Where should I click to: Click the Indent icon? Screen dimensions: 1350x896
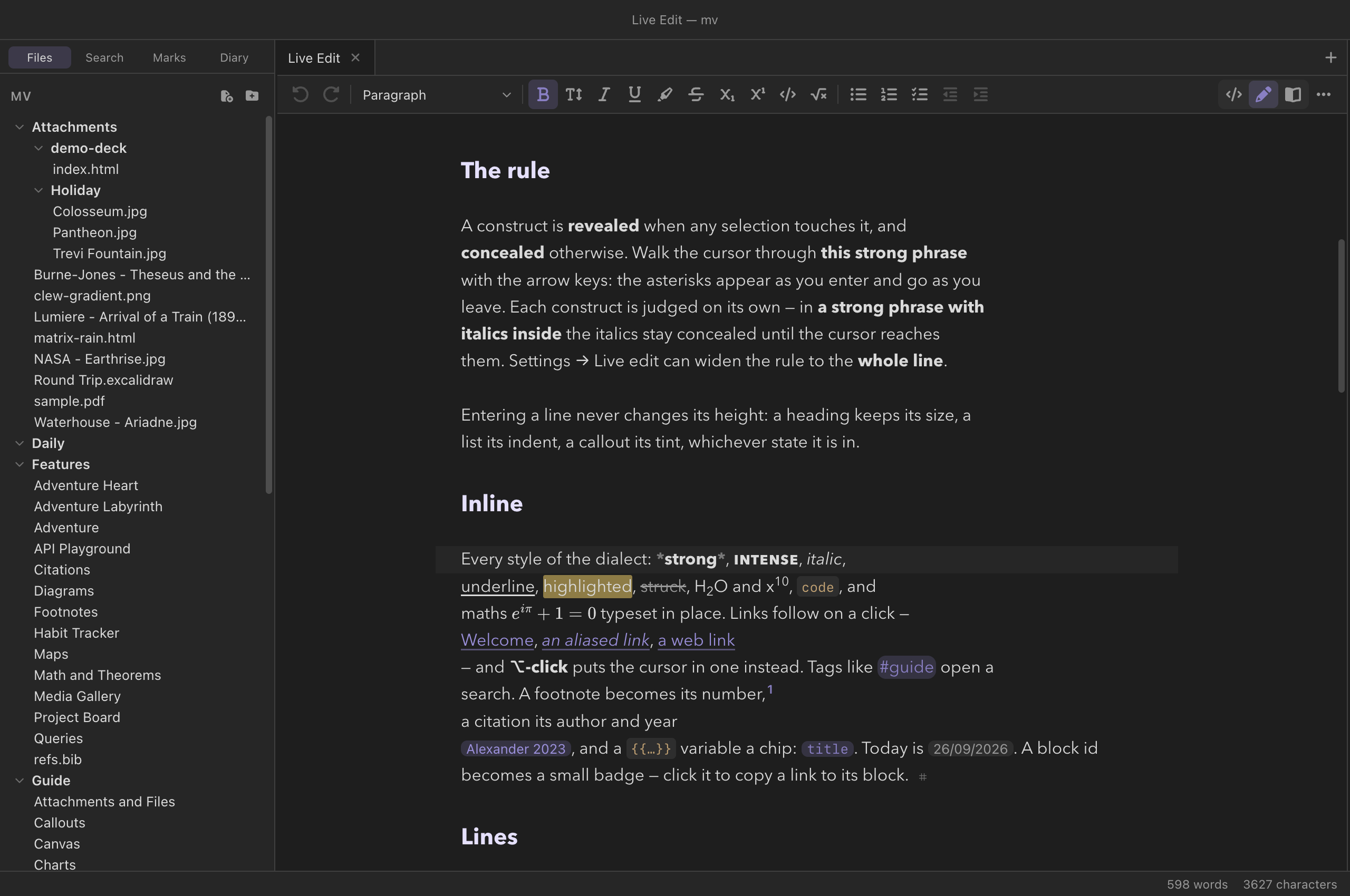pyautogui.click(x=980, y=94)
